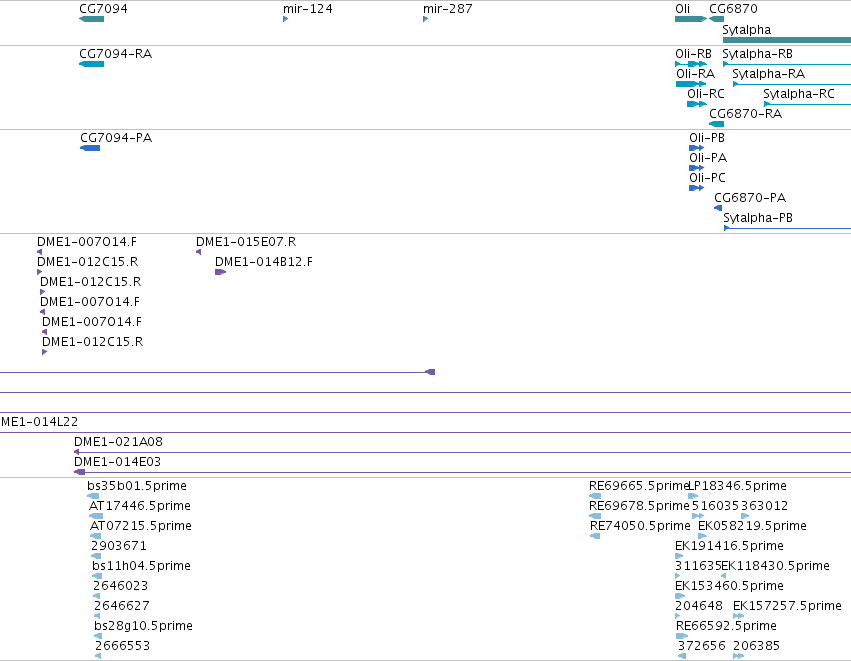Click the bs11h04.5prime EST label
851x661 pixels.
[x=141, y=566]
